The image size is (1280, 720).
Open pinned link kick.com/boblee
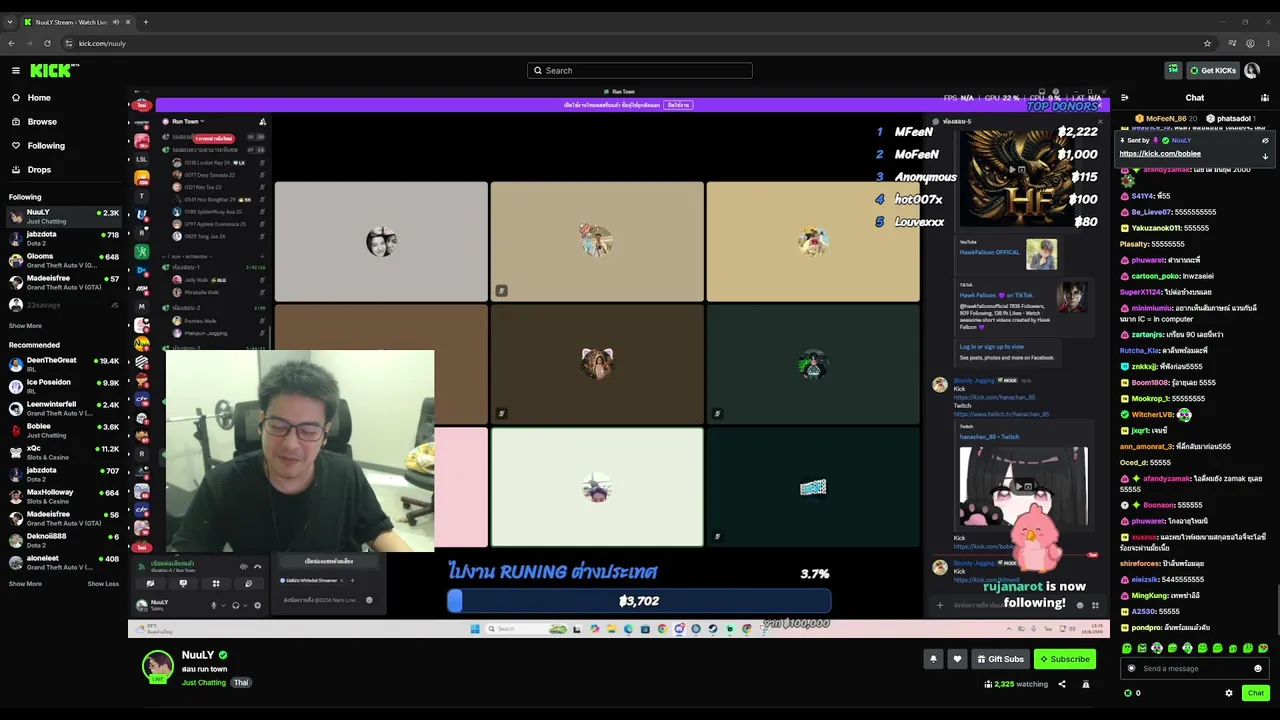point(1160,154)
